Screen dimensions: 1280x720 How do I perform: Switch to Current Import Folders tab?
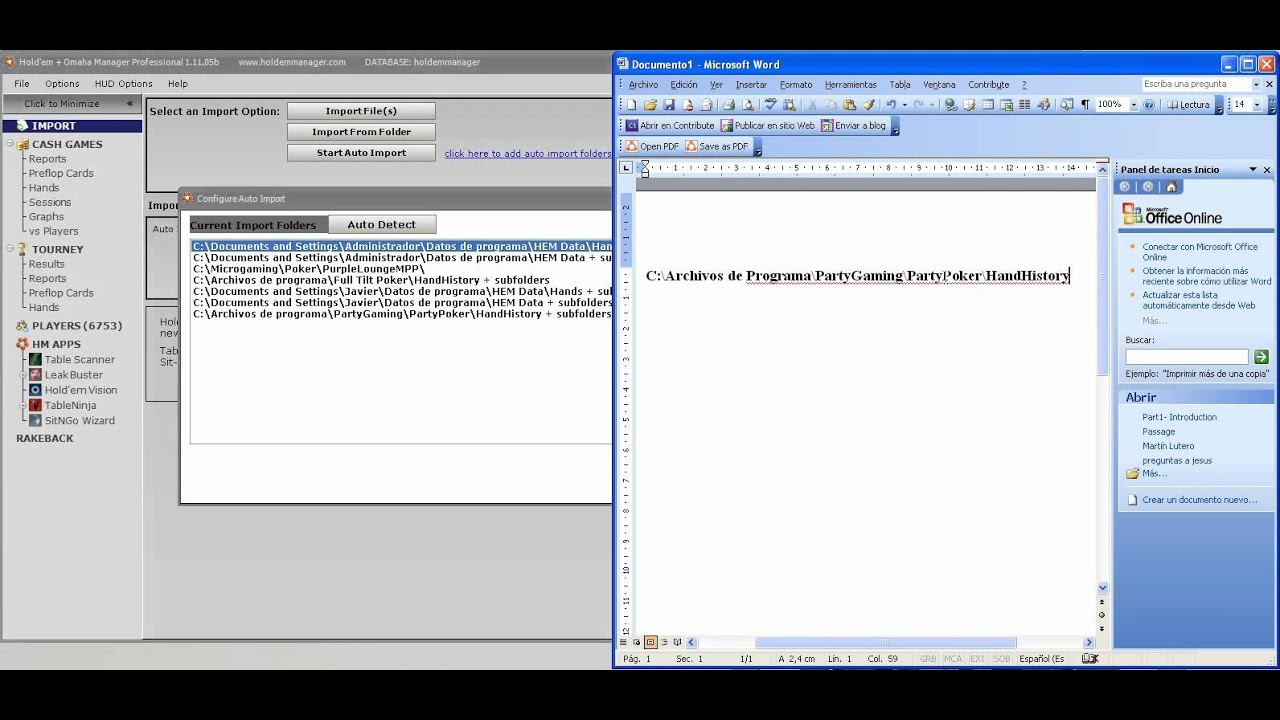pos(258,225)
